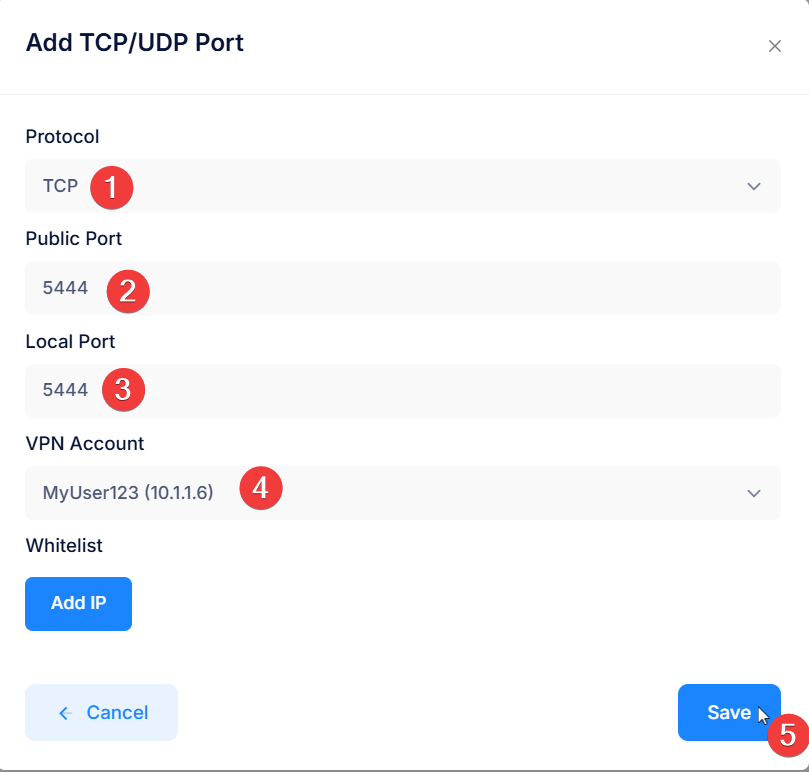The height and width of the screenshot is (772, 809).
Task: Click the Add IP whitelist button
Action: coord(78,604)
